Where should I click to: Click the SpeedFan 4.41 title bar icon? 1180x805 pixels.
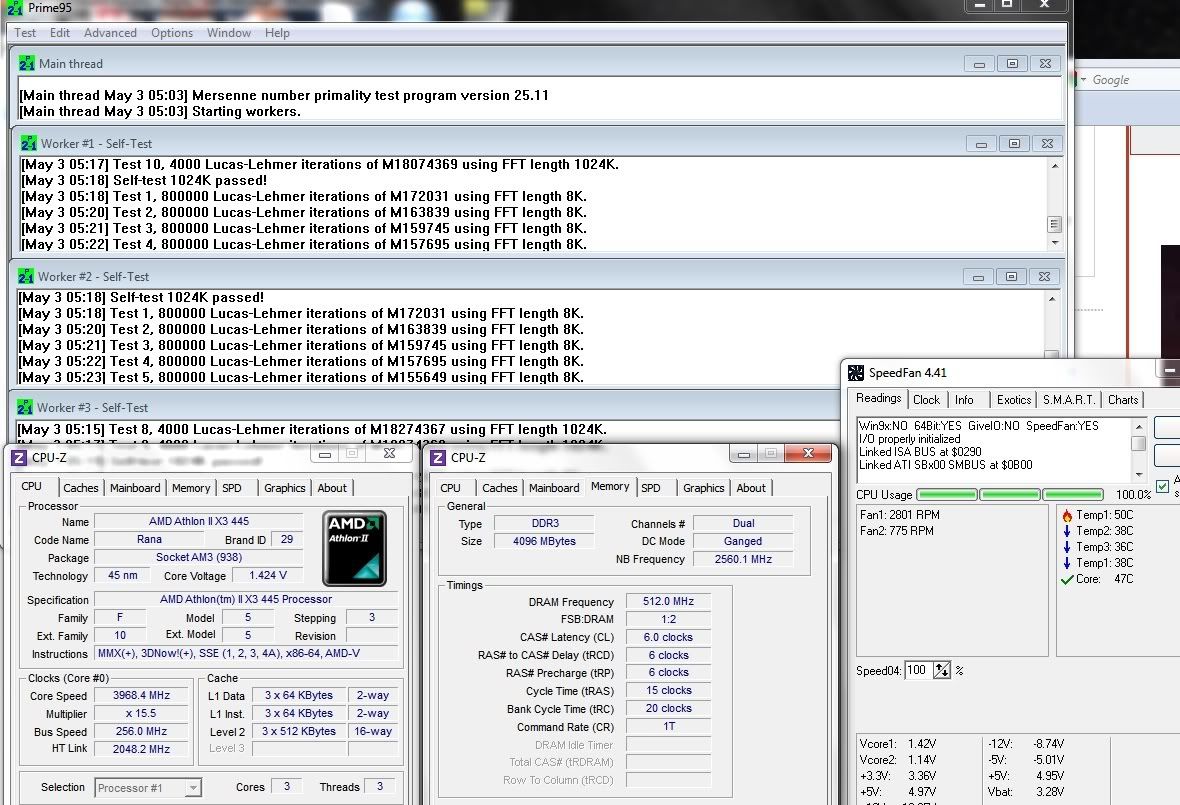(856, 372)
